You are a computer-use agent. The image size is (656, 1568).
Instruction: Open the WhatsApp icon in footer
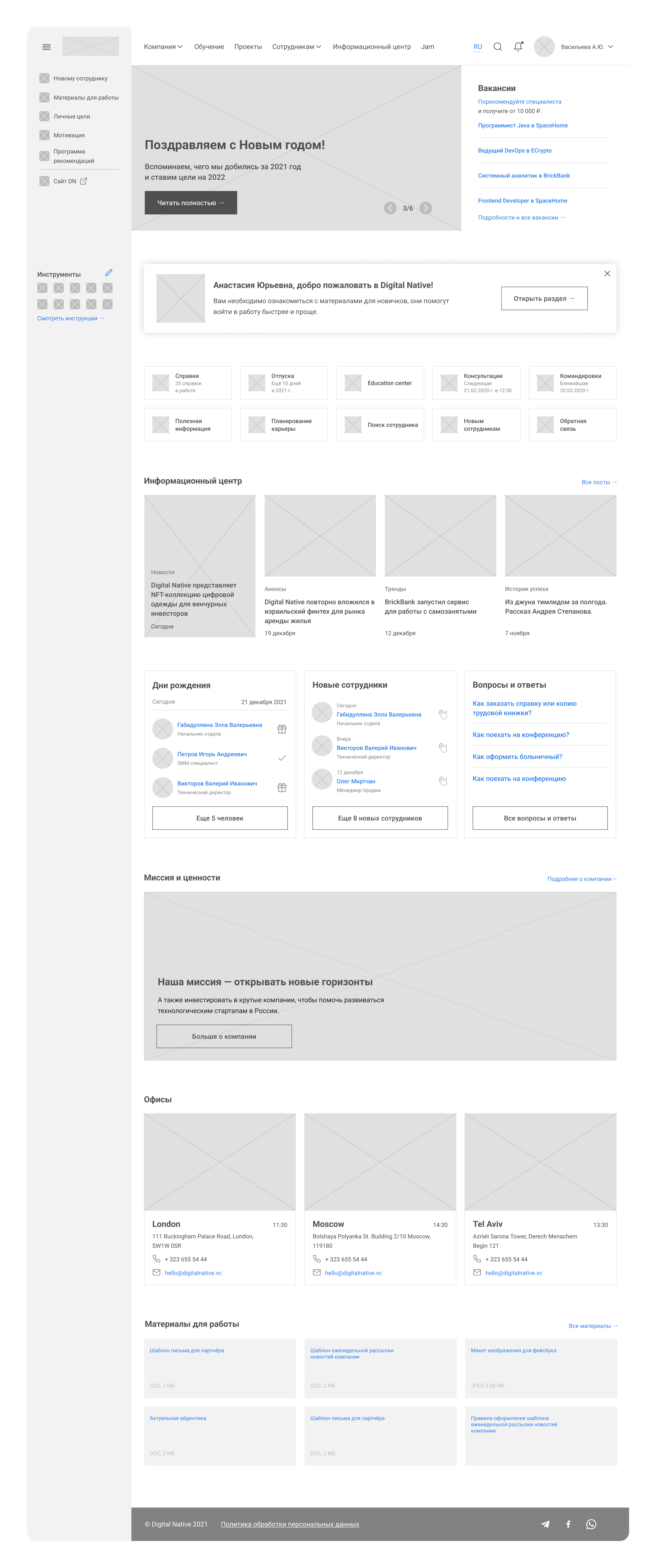[x=591, y=1524]
